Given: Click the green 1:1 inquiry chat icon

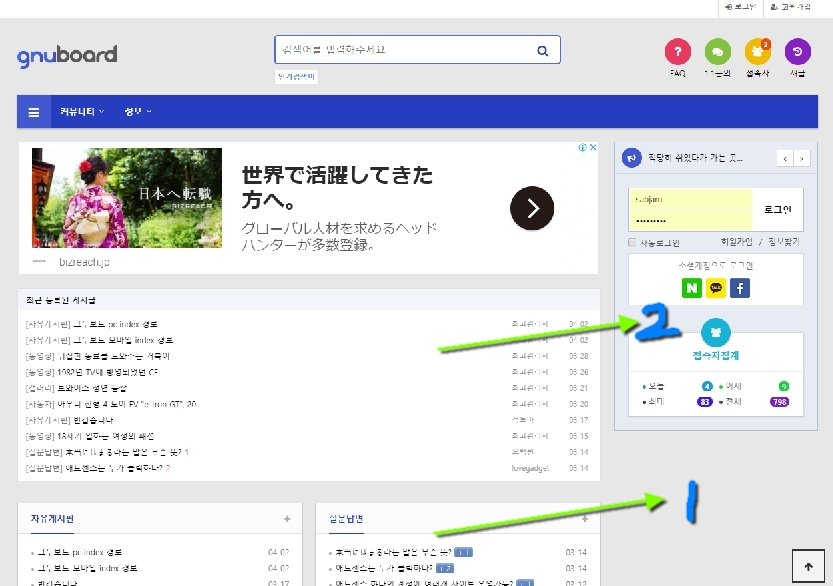Looking at the screenshot, I should (x=717, y=52).
